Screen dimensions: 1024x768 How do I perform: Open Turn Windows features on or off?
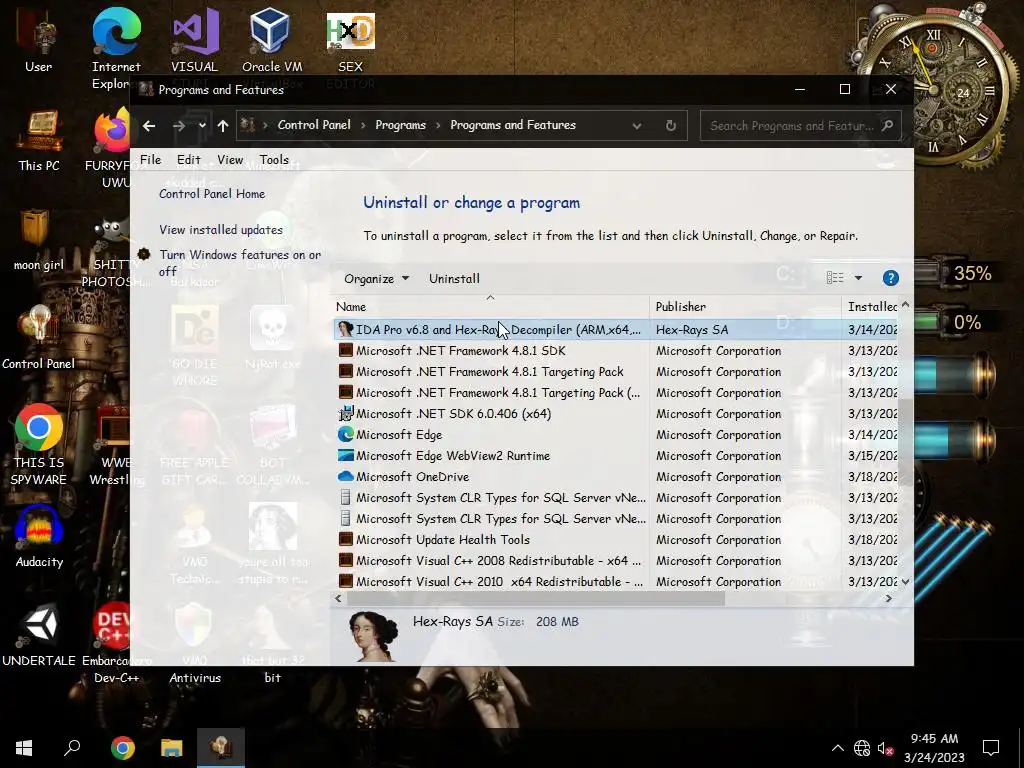[x=240, y=263]
